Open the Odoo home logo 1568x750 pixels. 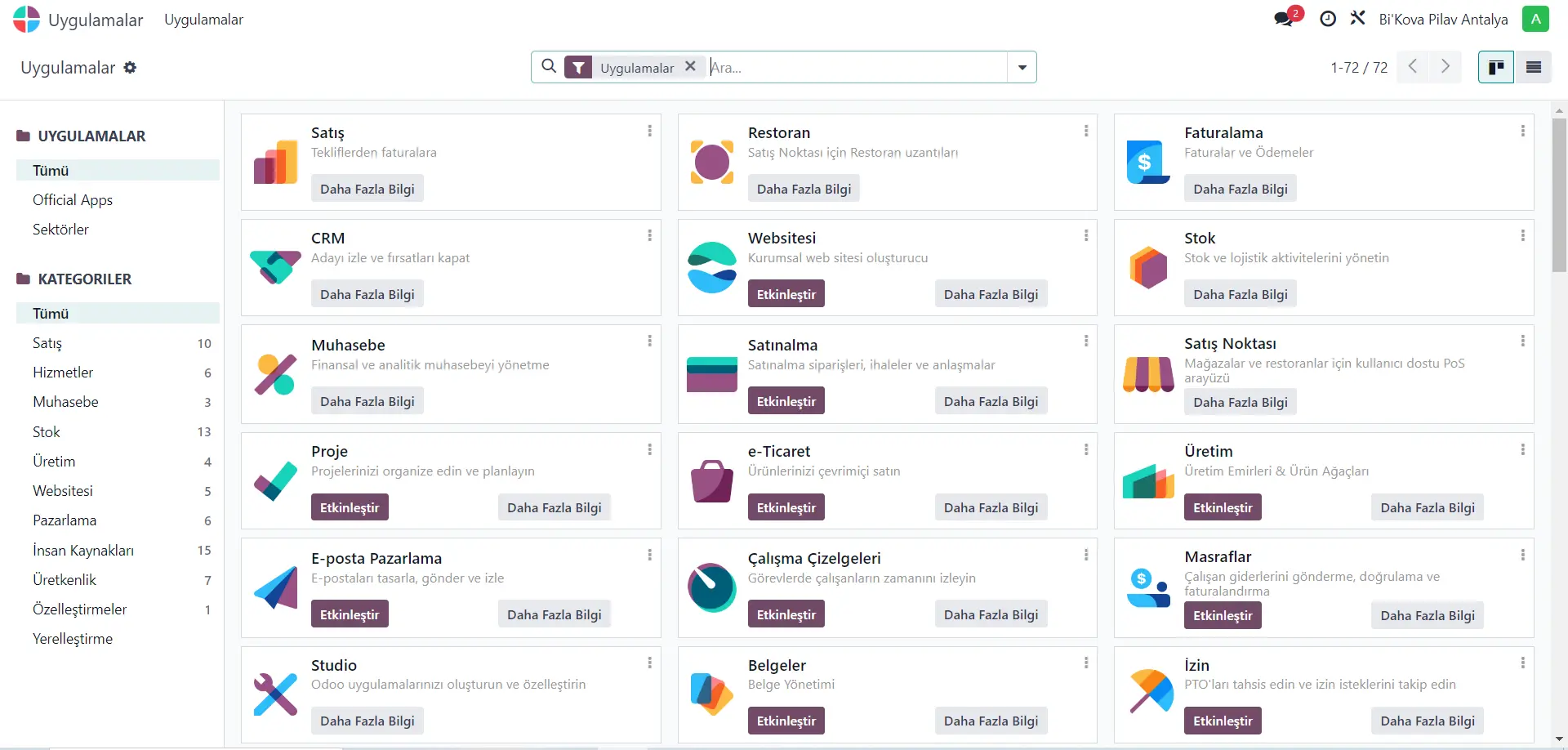(x=26, y=20)
